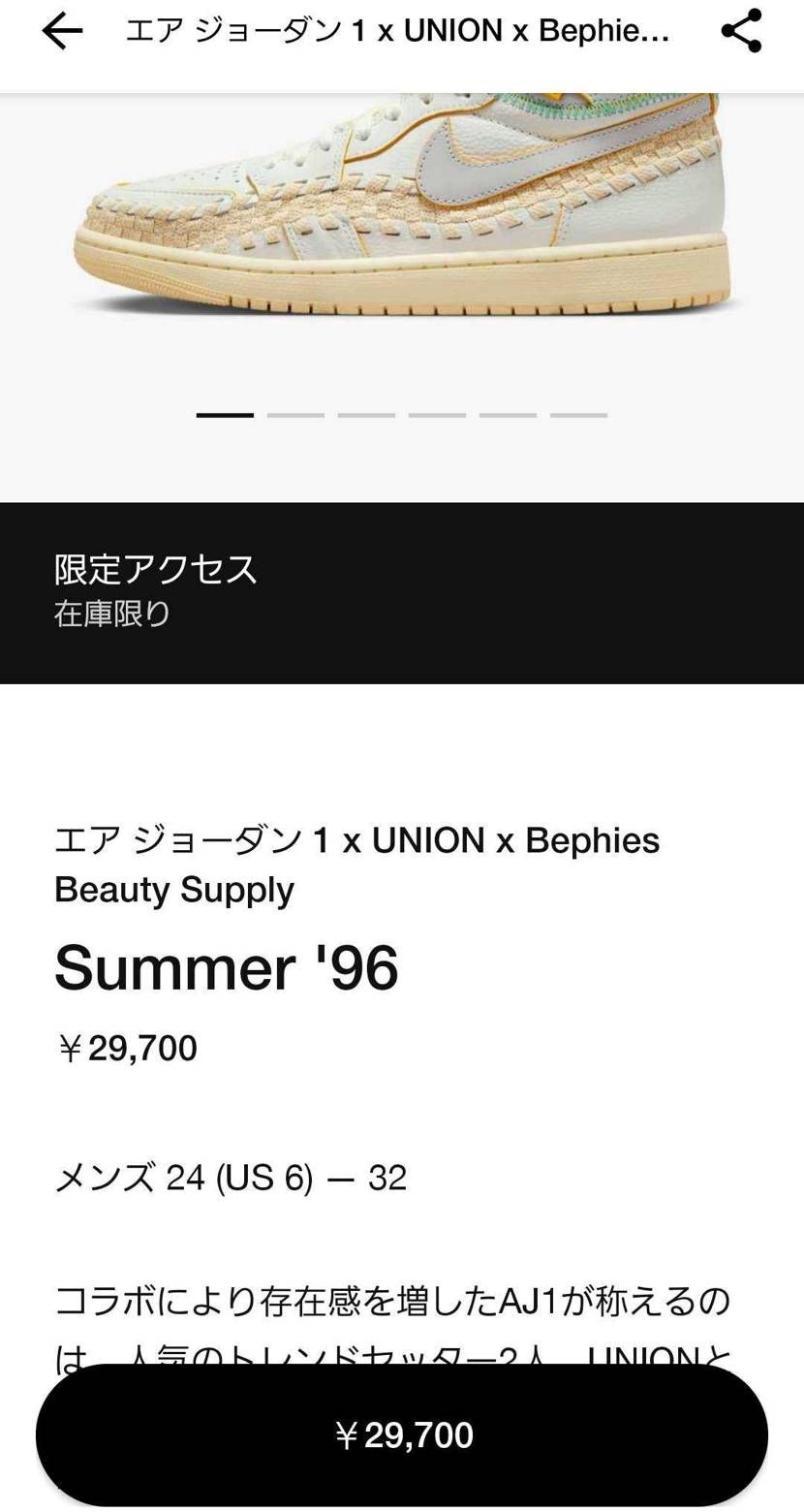Select the second carousel indicator dot
The image size is (804, 1512).
pyautogui.click(x=295, y=414)
